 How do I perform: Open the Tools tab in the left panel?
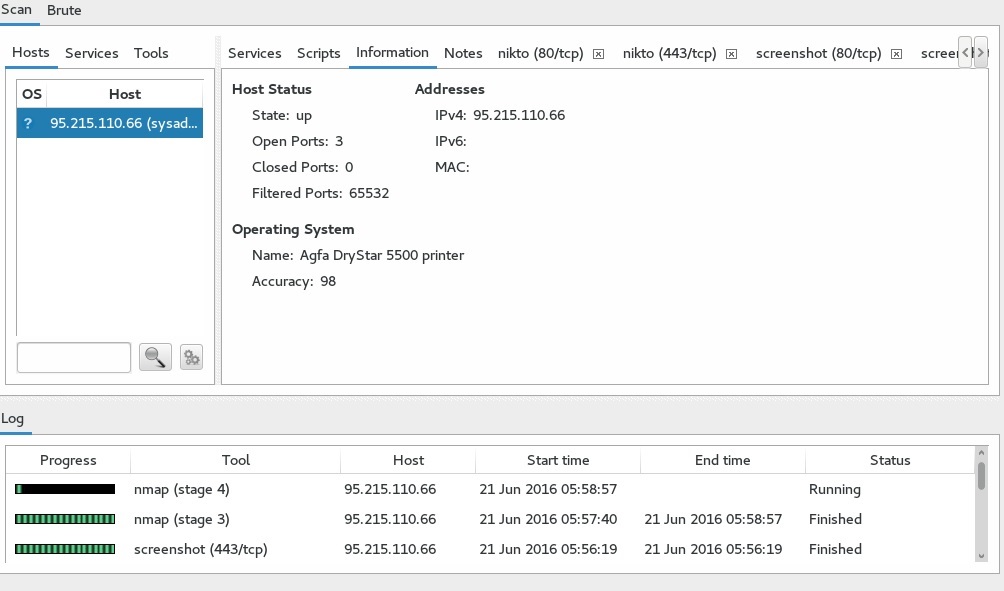click(151, 53)
